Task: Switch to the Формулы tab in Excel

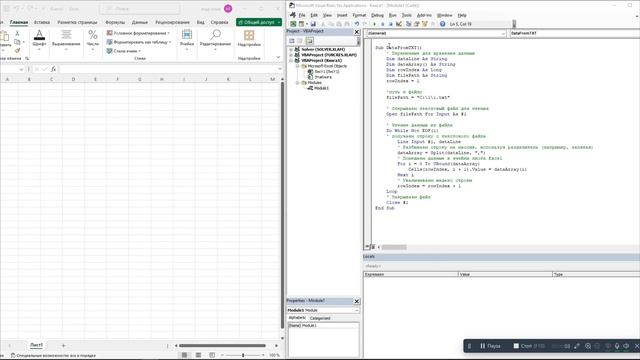Action: (115, 22)
